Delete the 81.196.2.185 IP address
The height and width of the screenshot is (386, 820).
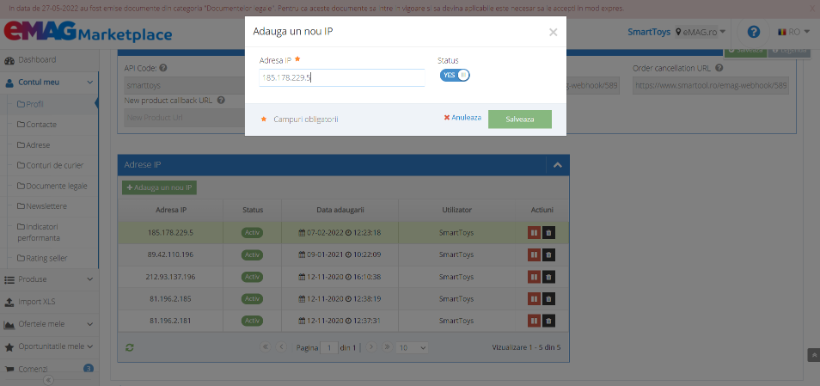point(548,299)
